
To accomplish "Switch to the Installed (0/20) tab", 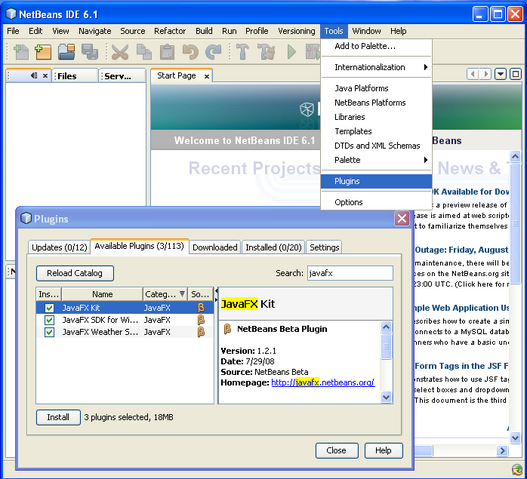I will coord(273,247).
